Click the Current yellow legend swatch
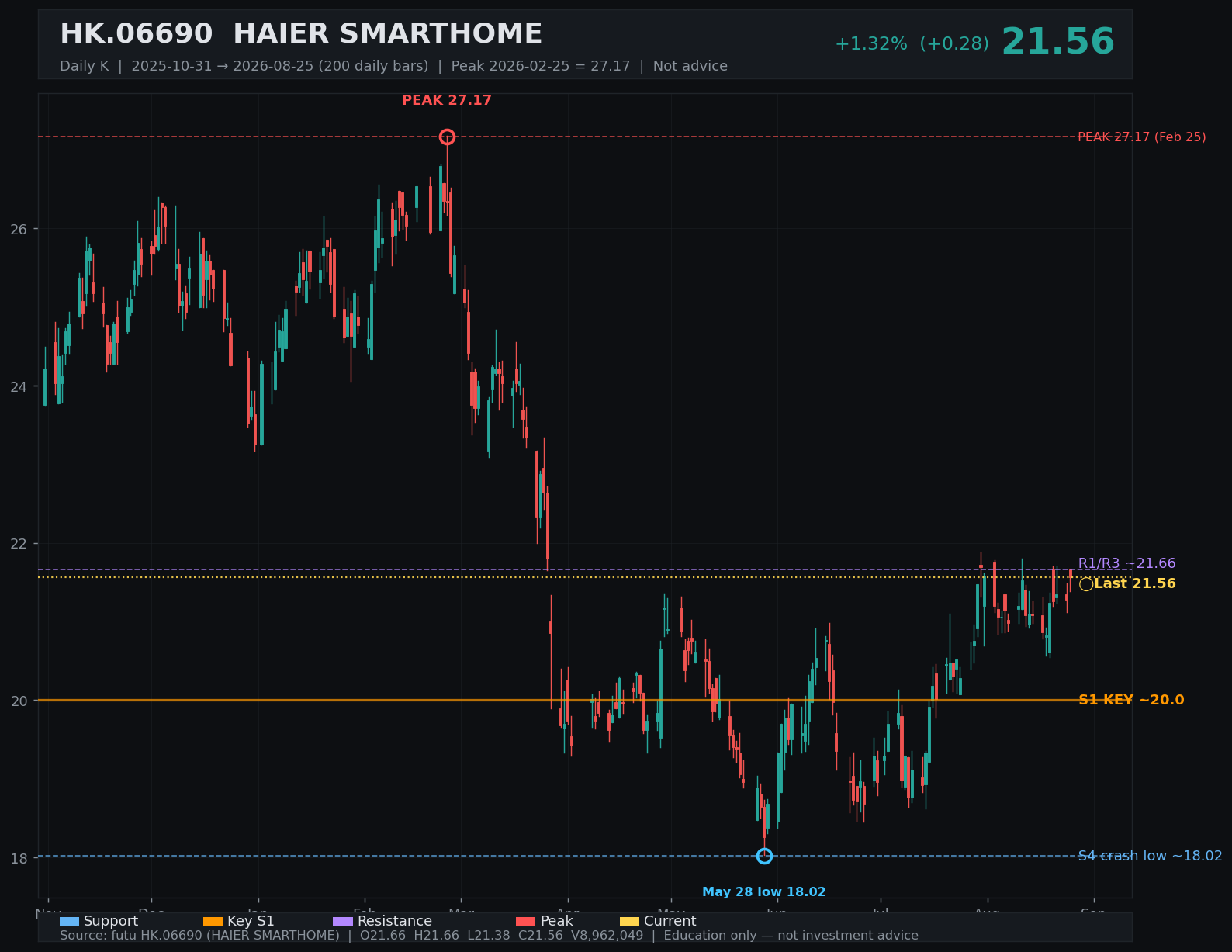This screenshot has height=952, width=1232. click(629, 921)
